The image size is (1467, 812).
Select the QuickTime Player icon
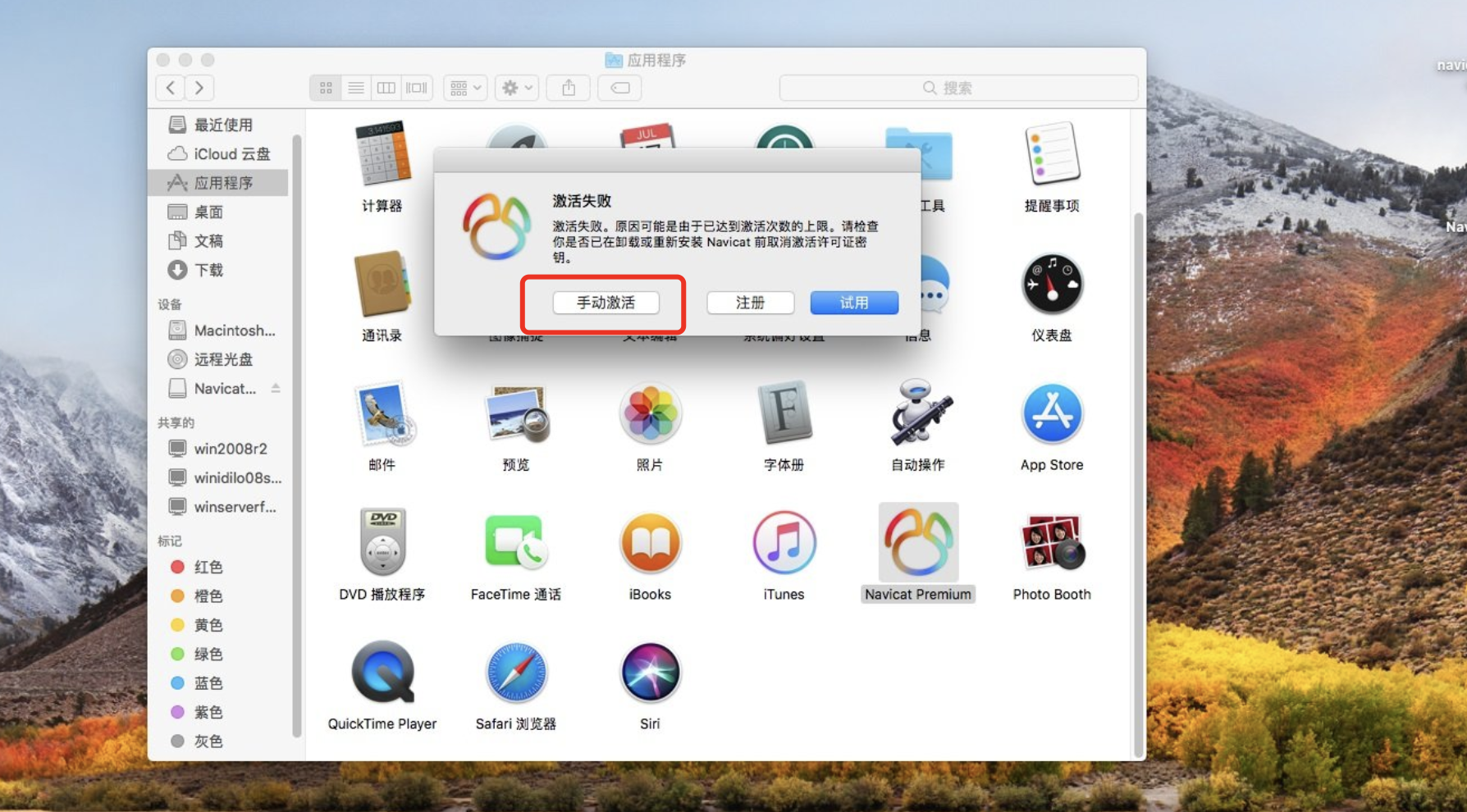click(382, 672)
